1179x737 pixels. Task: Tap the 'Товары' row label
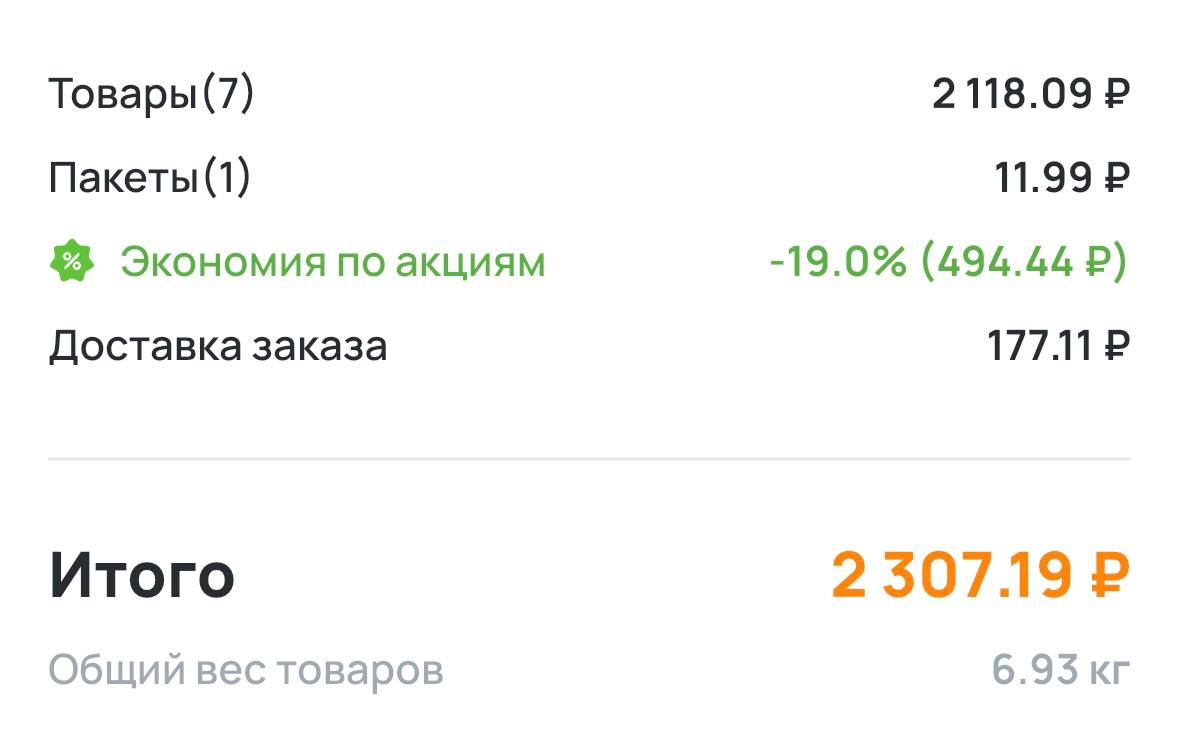click(122, 95)
